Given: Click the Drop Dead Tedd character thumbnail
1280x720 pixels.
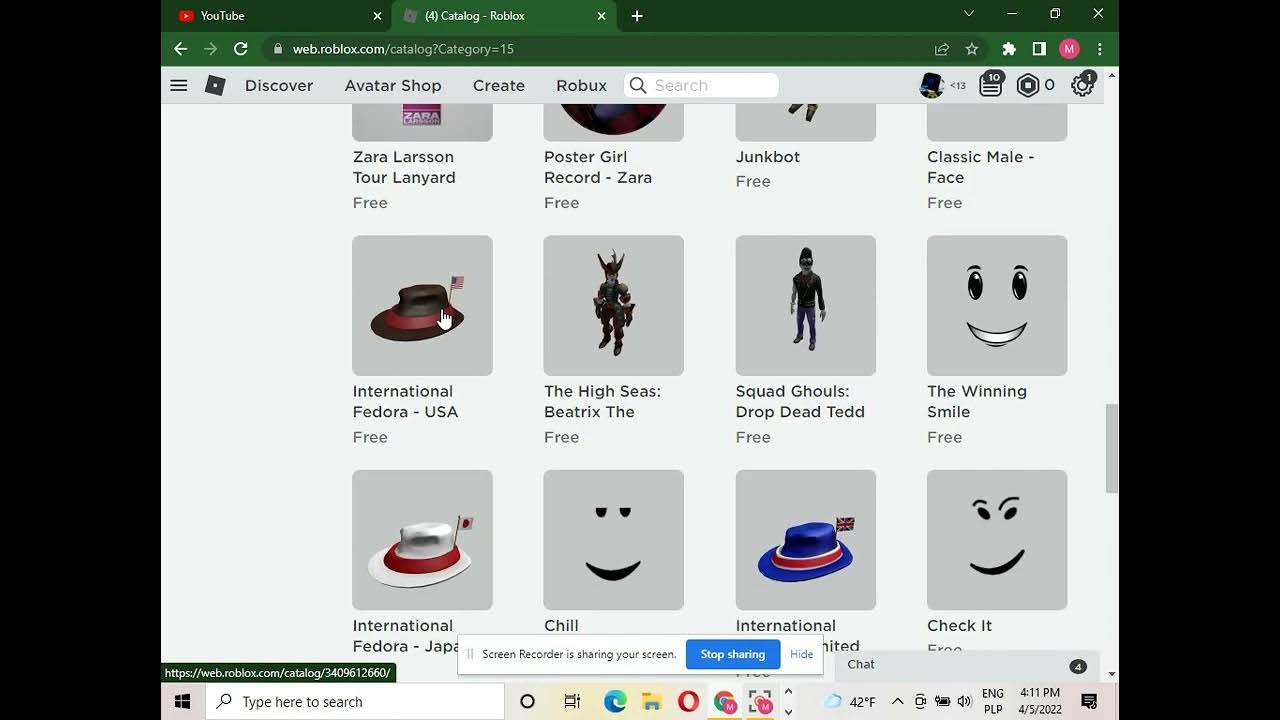Looking at the screenshot, I should tap(806, 306).
